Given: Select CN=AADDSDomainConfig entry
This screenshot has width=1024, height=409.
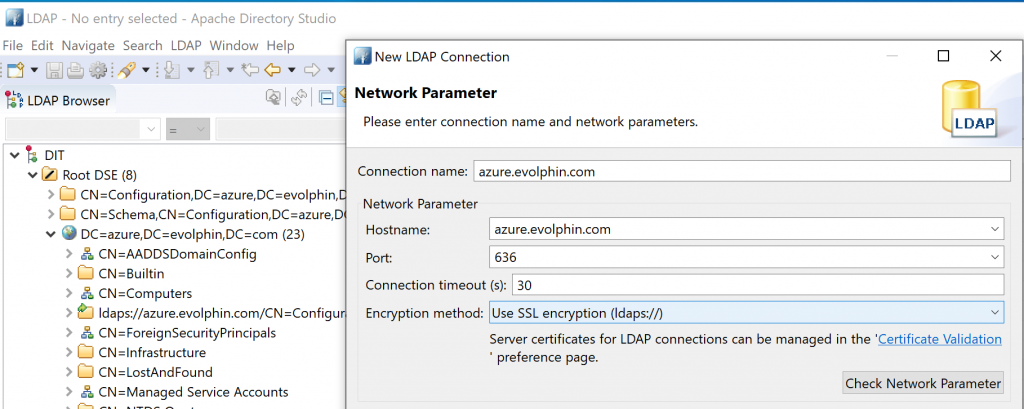Looking at the screenshot, I should [x=177, y=254].
